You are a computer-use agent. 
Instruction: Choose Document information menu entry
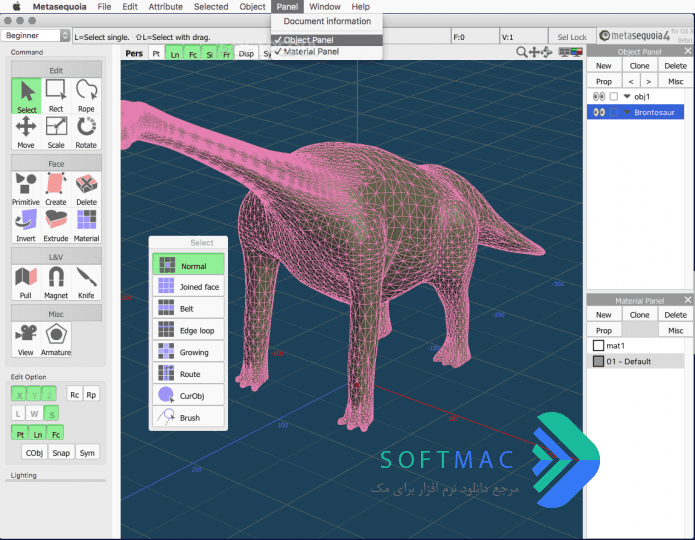pyautogui.click(x=327, y=21)
